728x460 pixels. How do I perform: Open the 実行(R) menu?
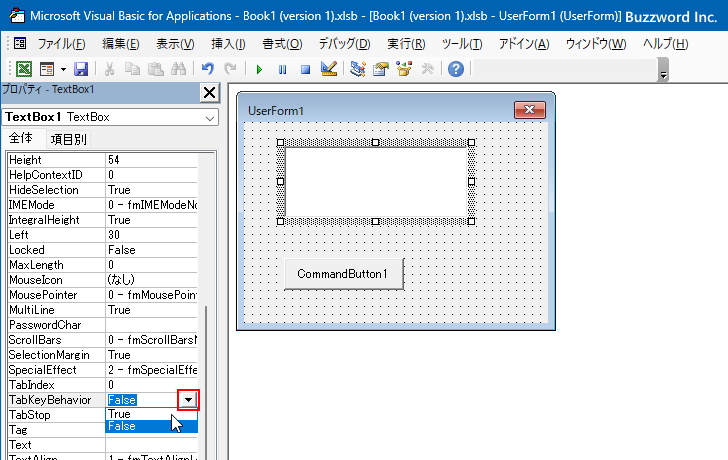point(406,44)
